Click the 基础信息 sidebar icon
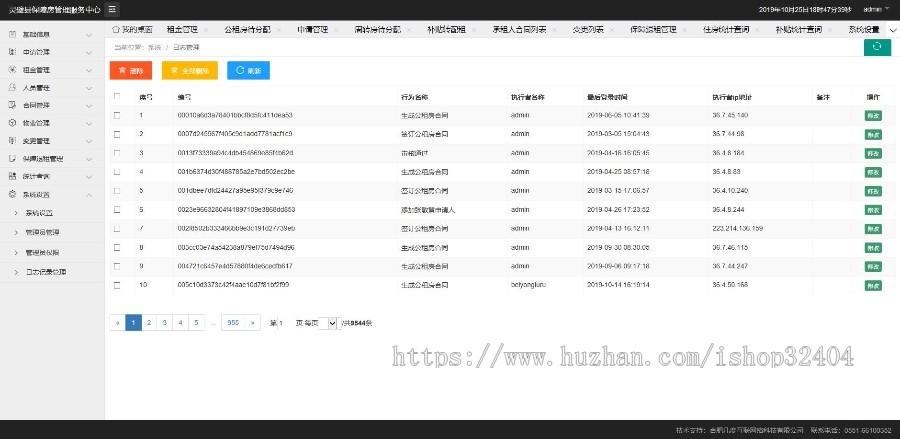This screenshot has width=900, height=439. [x=12, y=34]
